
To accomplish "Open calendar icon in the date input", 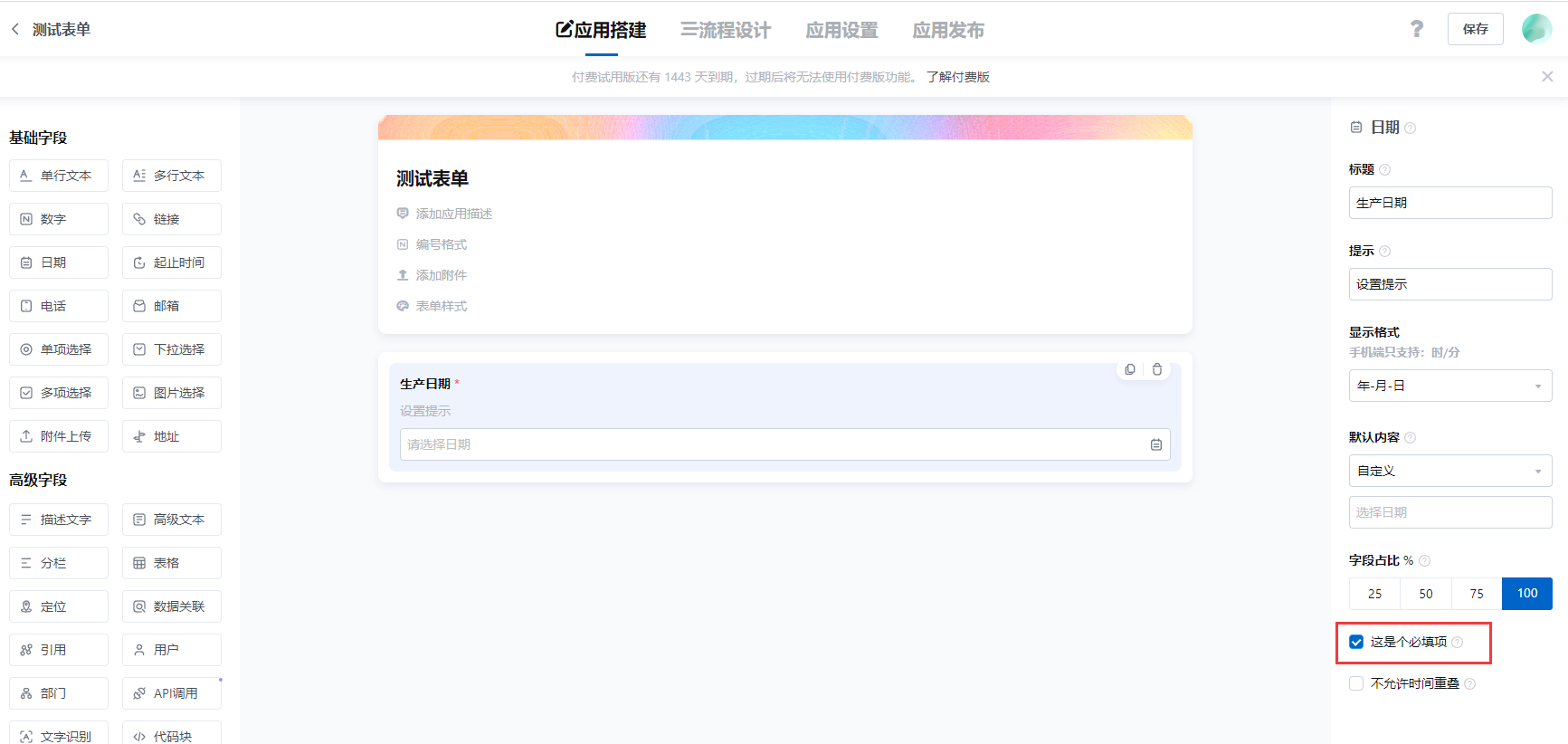I will click(1156, 444).
